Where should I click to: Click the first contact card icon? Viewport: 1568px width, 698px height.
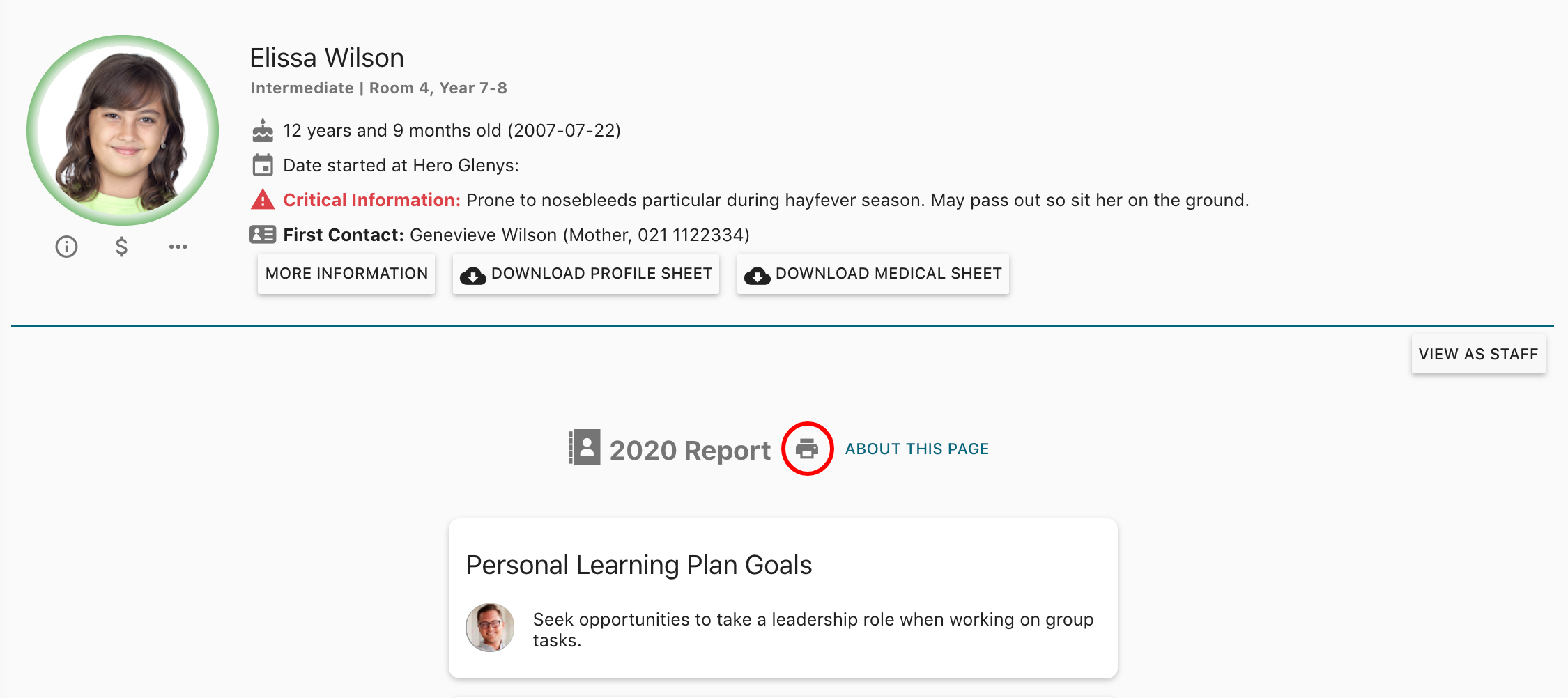tap(263, 235)
